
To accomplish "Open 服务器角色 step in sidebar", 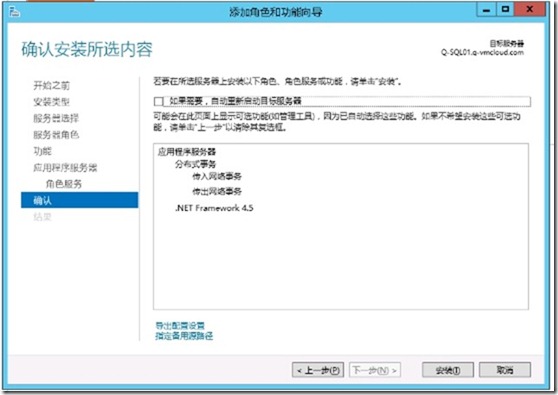I will (x=56, y=135).
